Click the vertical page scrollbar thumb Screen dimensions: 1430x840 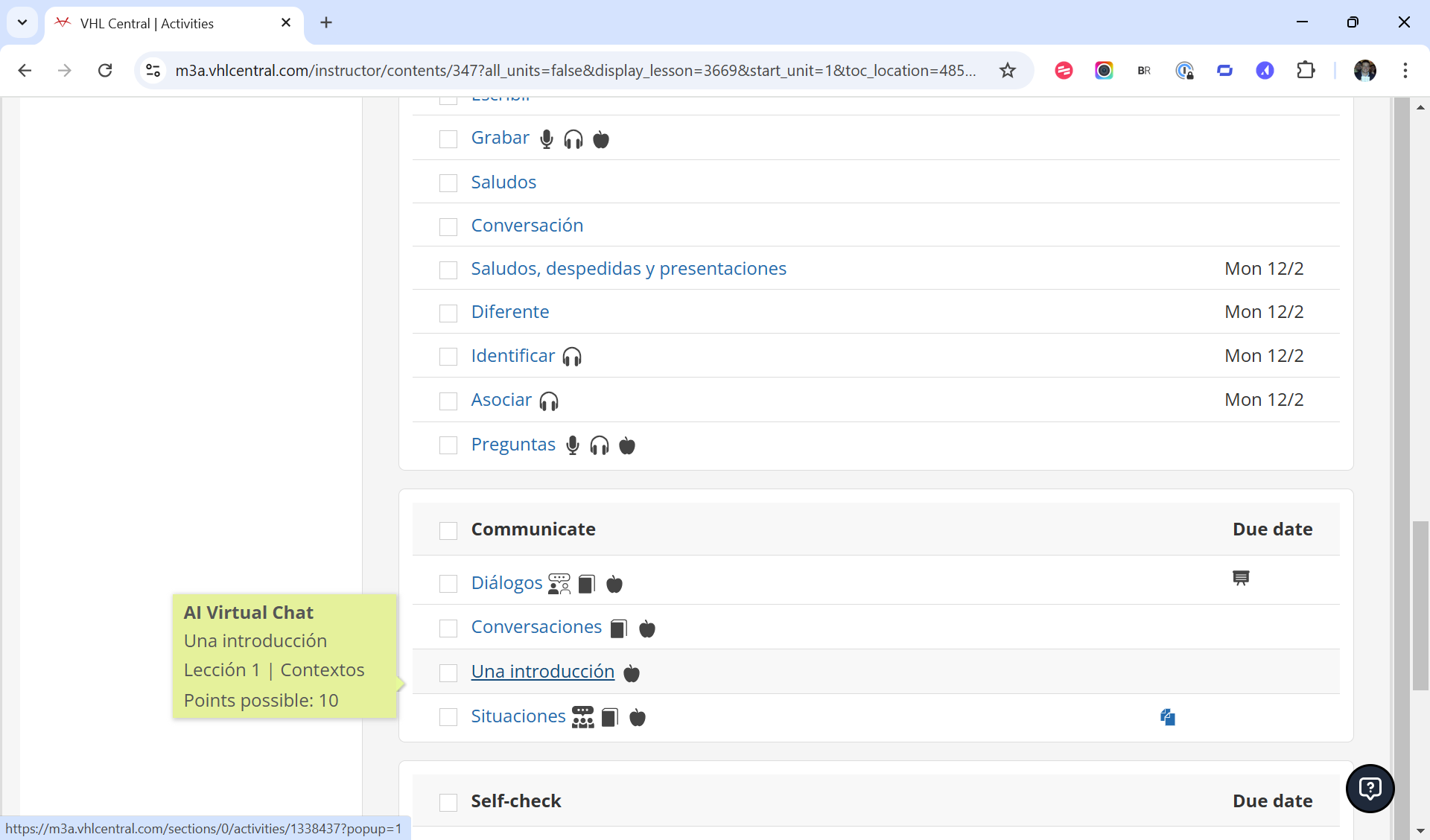click(1420, 605)
